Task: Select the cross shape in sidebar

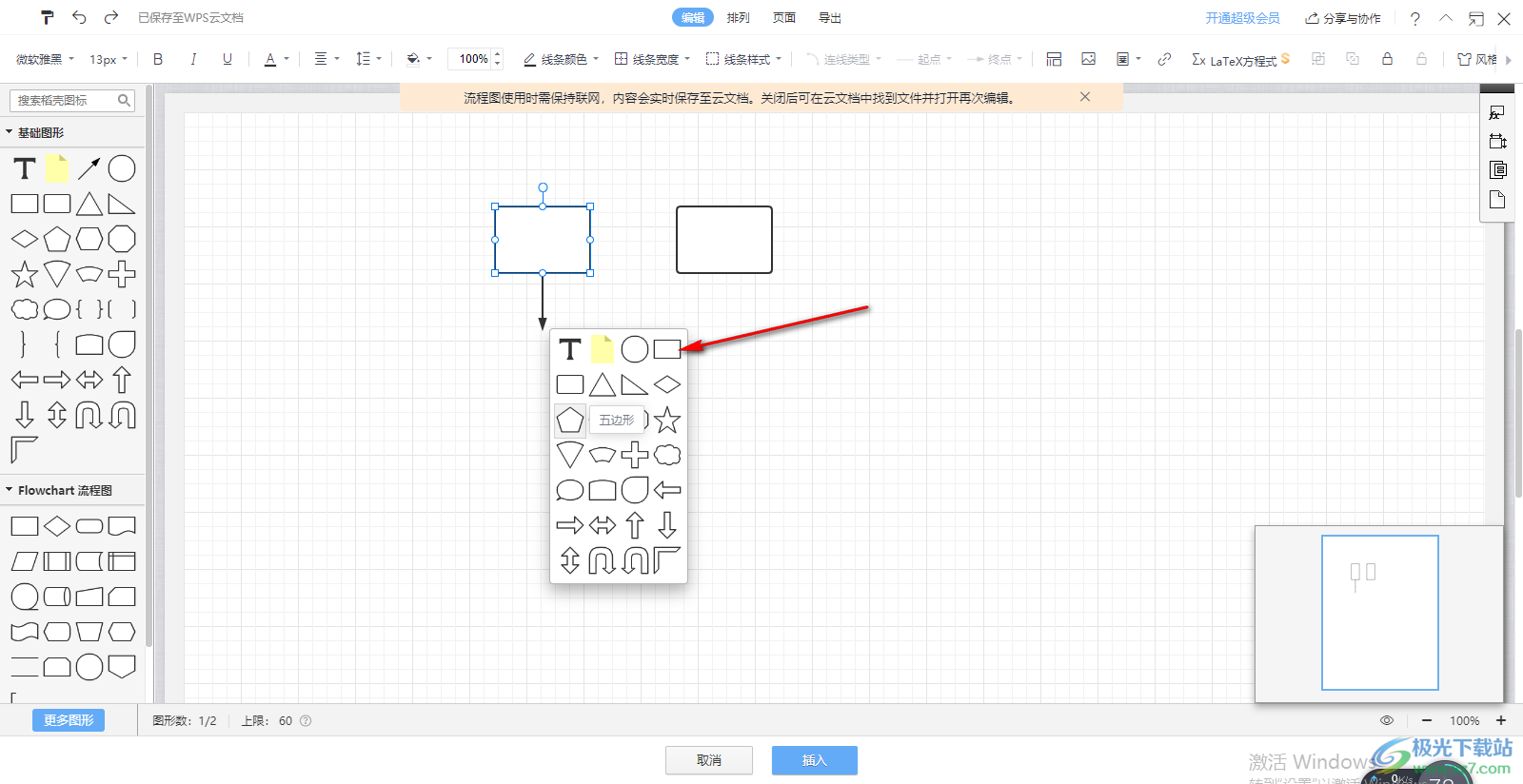Action: click(122, 274)
